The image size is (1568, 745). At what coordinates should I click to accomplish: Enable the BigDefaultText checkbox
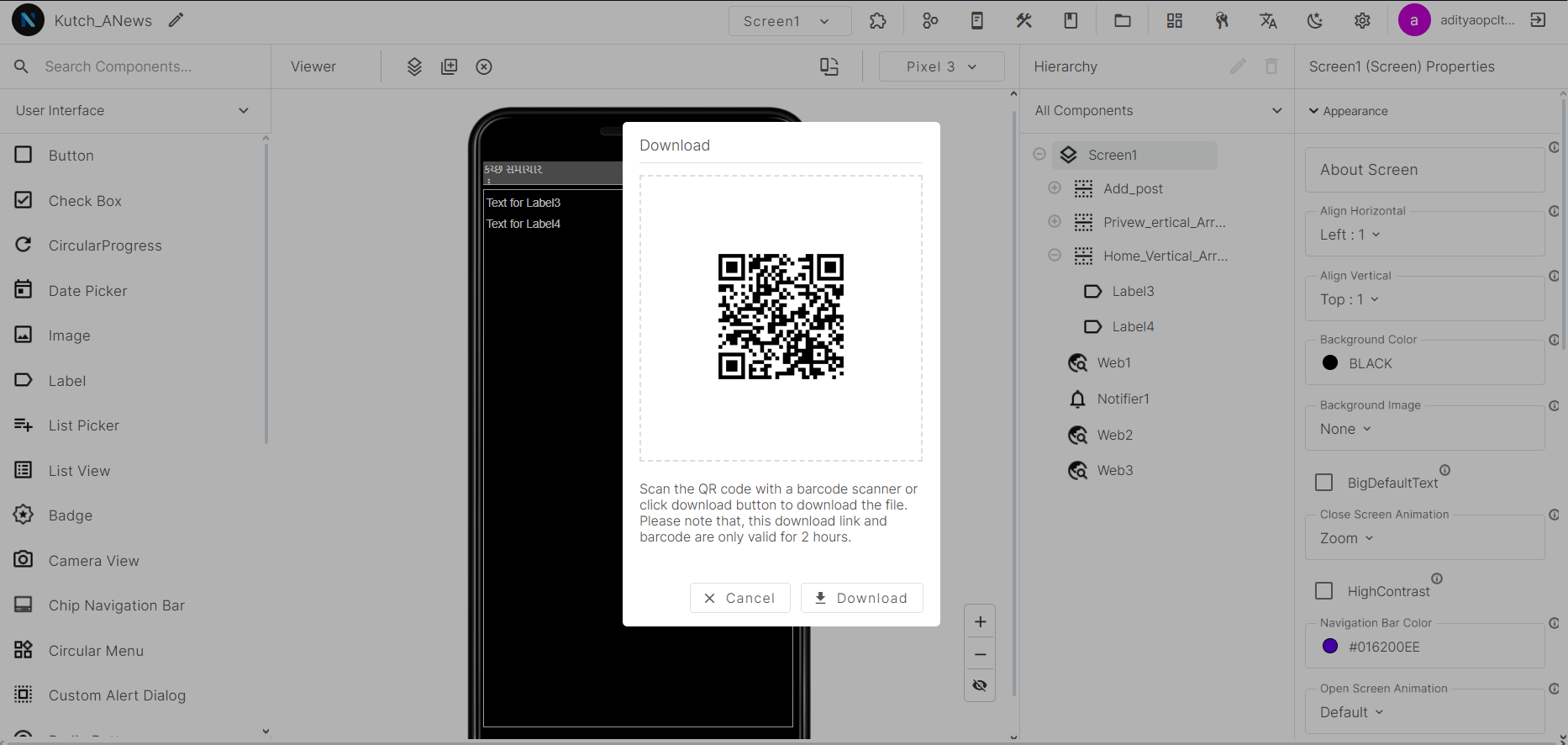coord(1324,483)
